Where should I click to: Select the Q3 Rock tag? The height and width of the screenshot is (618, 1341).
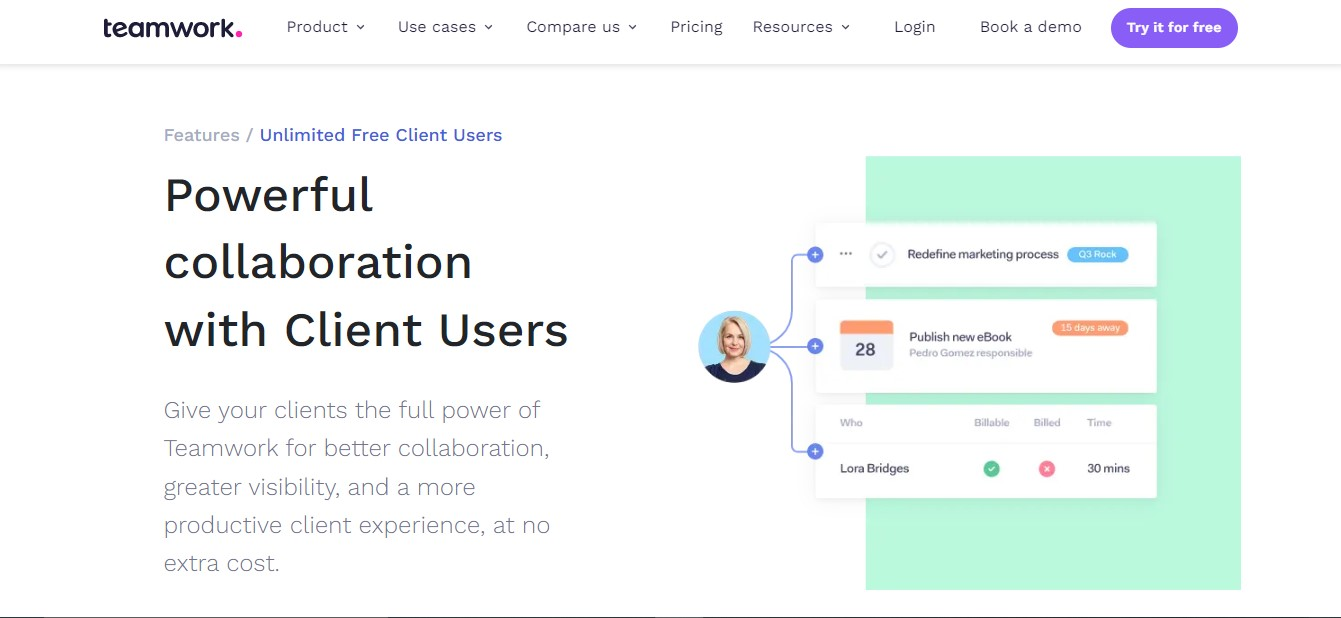(x=1097, y=254)
